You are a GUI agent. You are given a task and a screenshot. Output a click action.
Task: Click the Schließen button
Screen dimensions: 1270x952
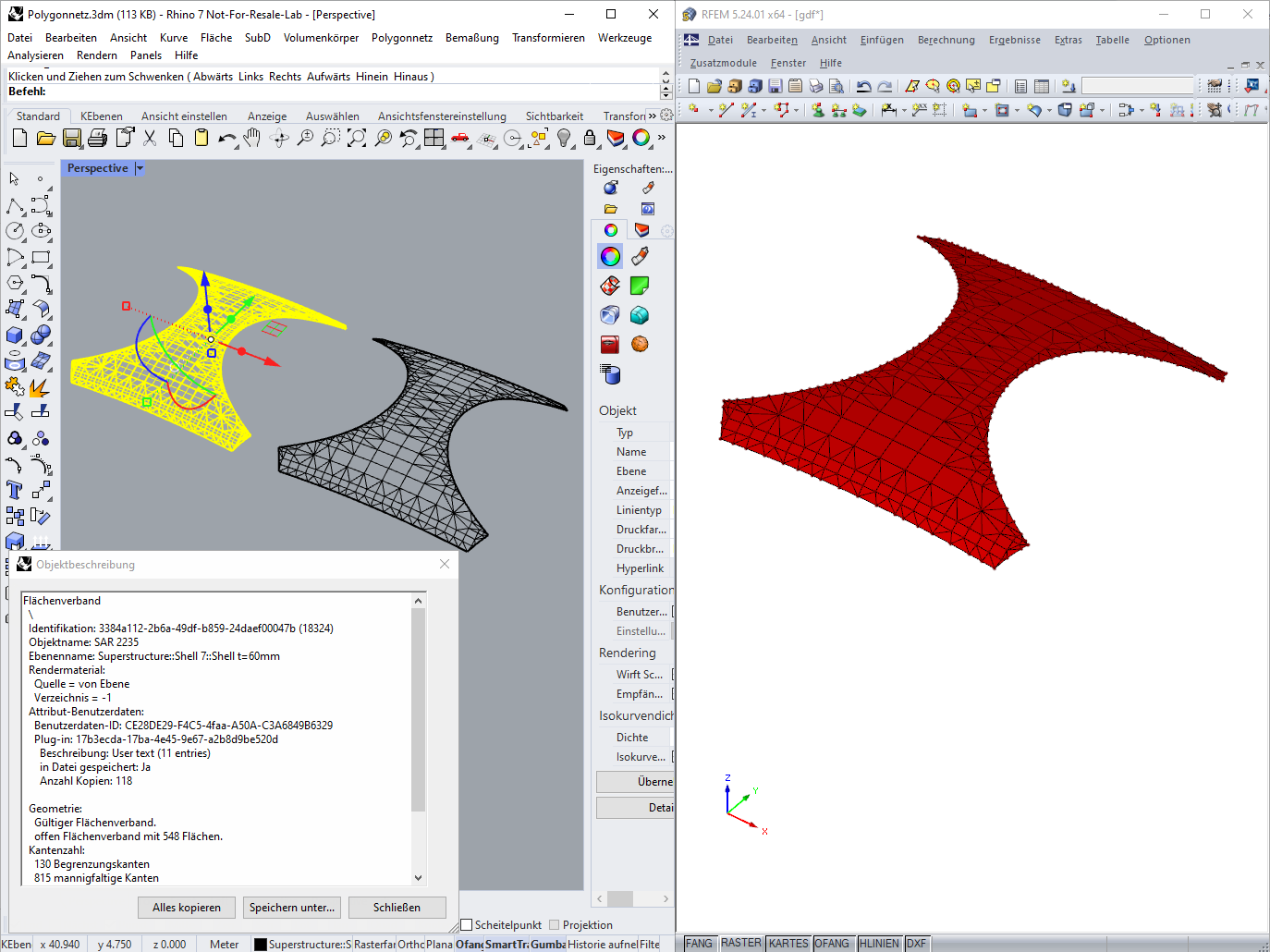pos(397,908)
